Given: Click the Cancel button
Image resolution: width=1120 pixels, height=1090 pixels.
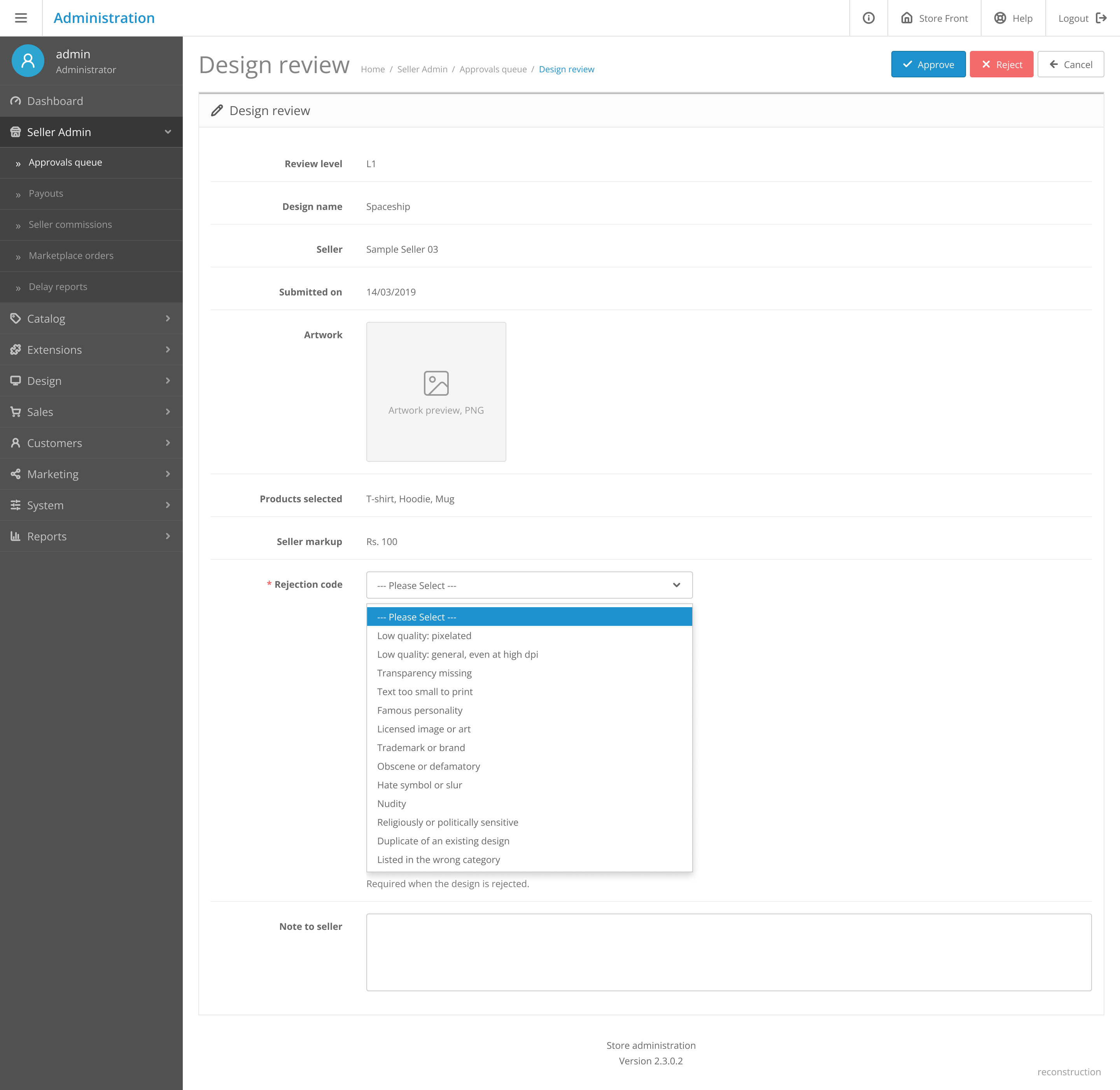Looking at the screenshot, I should point(1070,64).
